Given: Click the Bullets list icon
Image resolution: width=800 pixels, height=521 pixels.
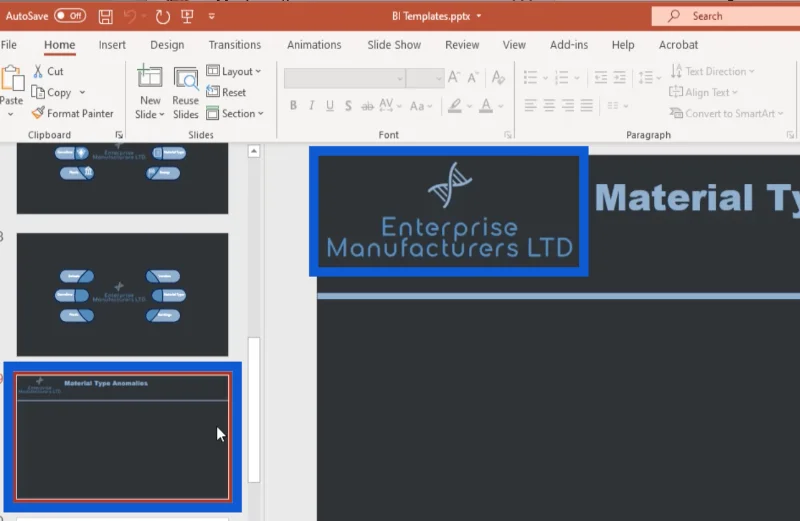Looking at the screenshot, I should point(530,78).
